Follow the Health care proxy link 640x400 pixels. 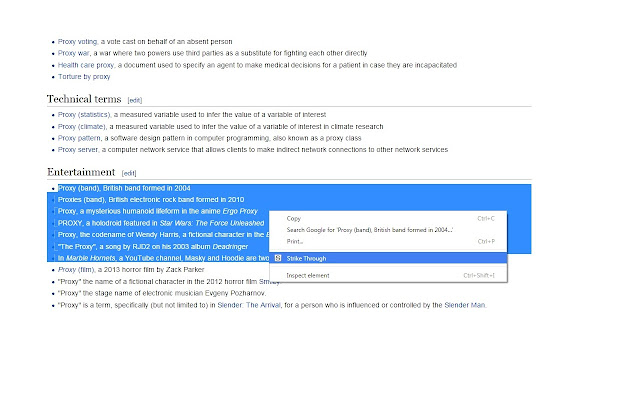click(83, 65)
